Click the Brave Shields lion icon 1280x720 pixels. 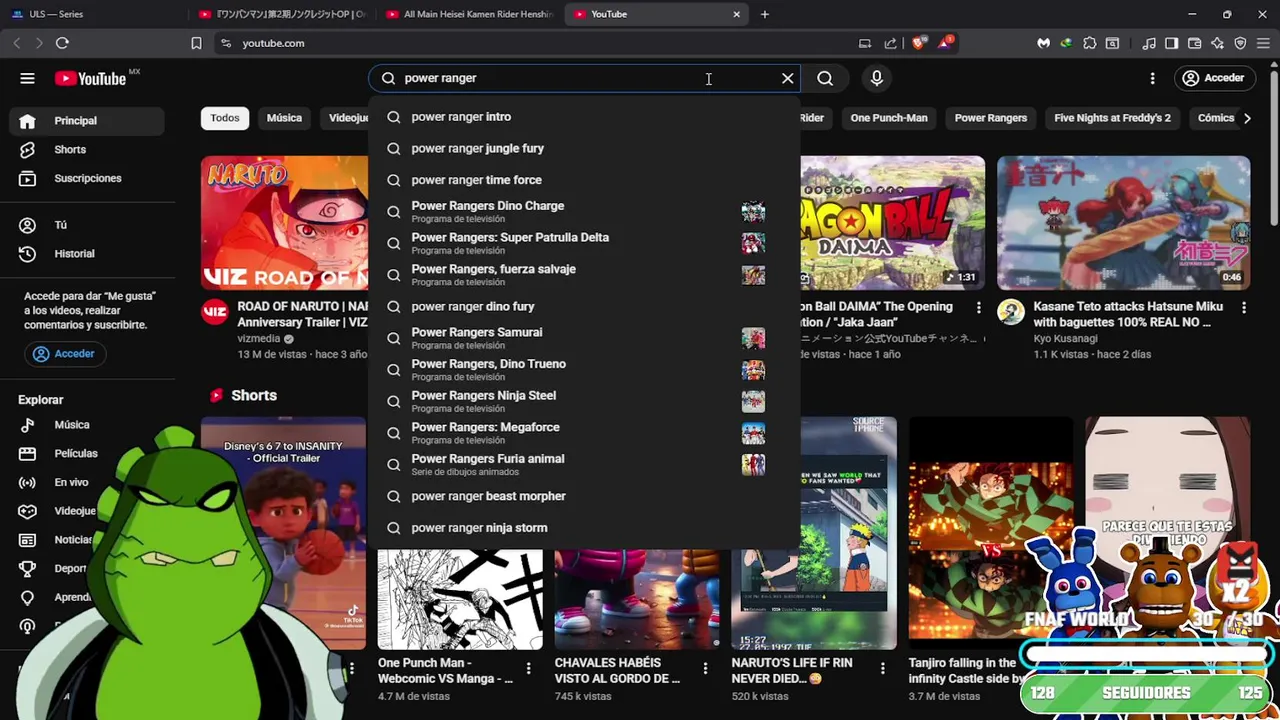(x=919, y=43)
